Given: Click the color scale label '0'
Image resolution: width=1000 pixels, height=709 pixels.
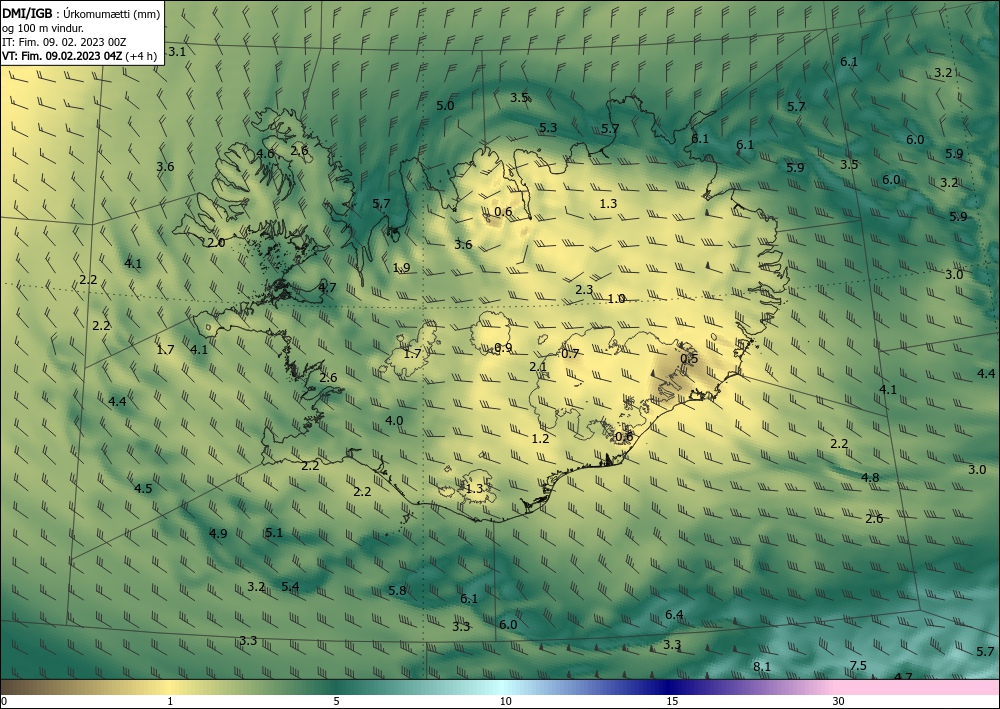Looking at the screenshot, I should [x=4, y=701].
